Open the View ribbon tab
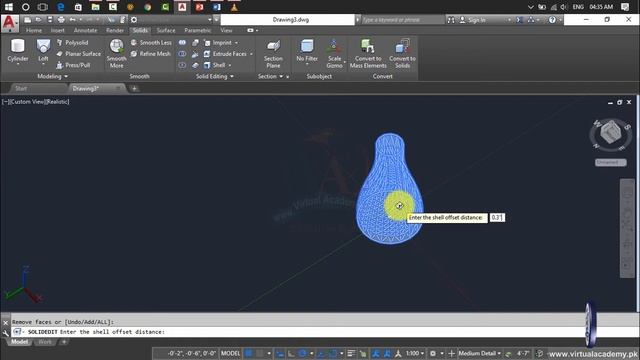Image resolution: width=640 pixels, height=360 pixels. 226,31
